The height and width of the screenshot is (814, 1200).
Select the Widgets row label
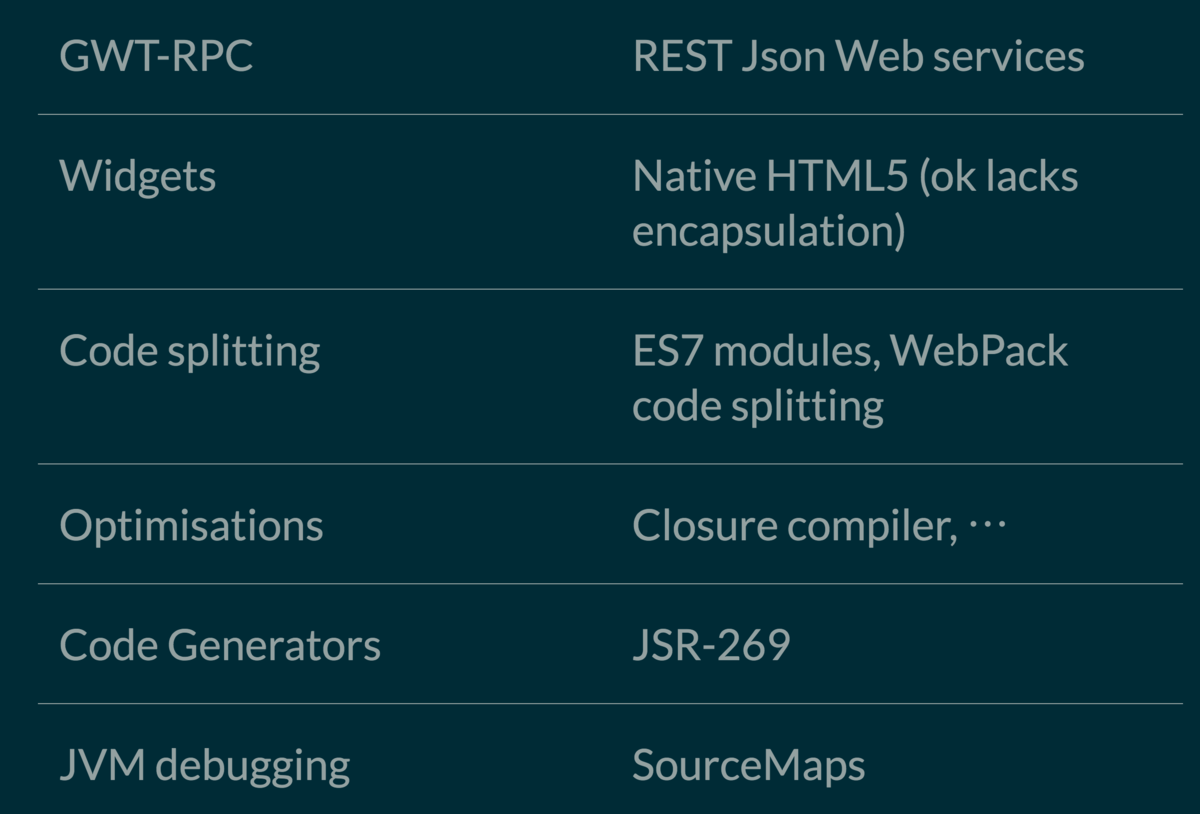pyautogui.click(x=138, y=176)
